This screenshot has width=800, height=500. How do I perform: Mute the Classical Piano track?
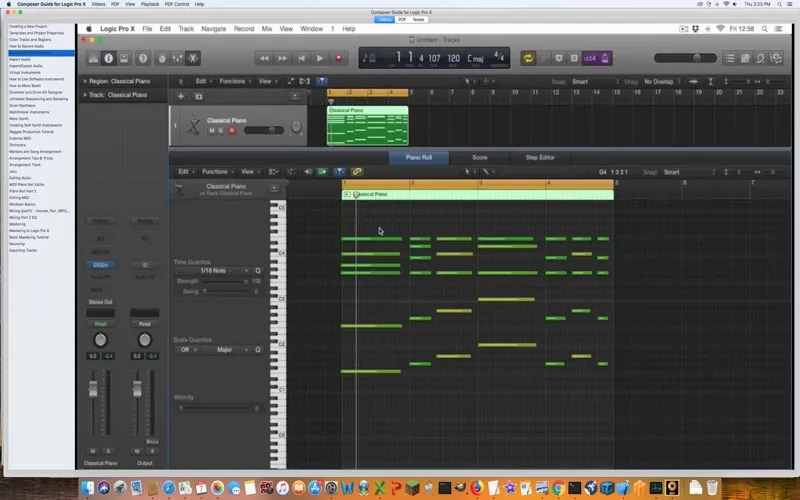212,131
